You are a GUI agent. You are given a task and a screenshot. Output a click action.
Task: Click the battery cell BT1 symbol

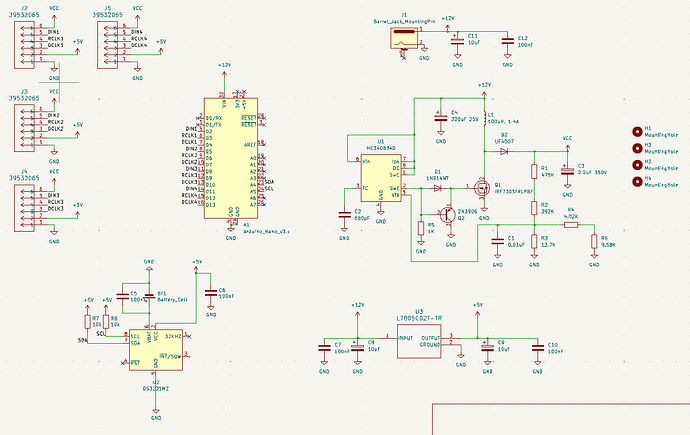point(149,296)
